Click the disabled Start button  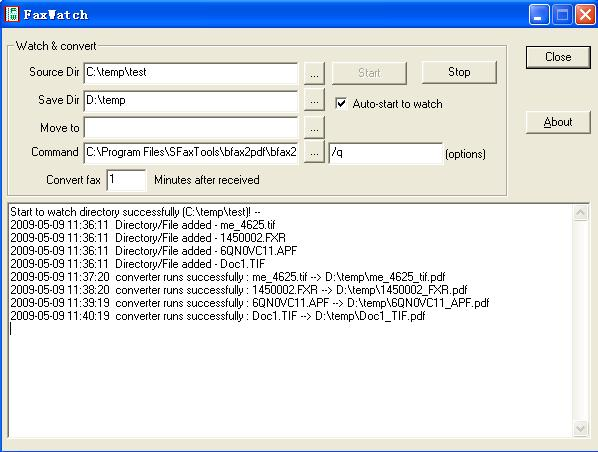click(x=369, y=73)
